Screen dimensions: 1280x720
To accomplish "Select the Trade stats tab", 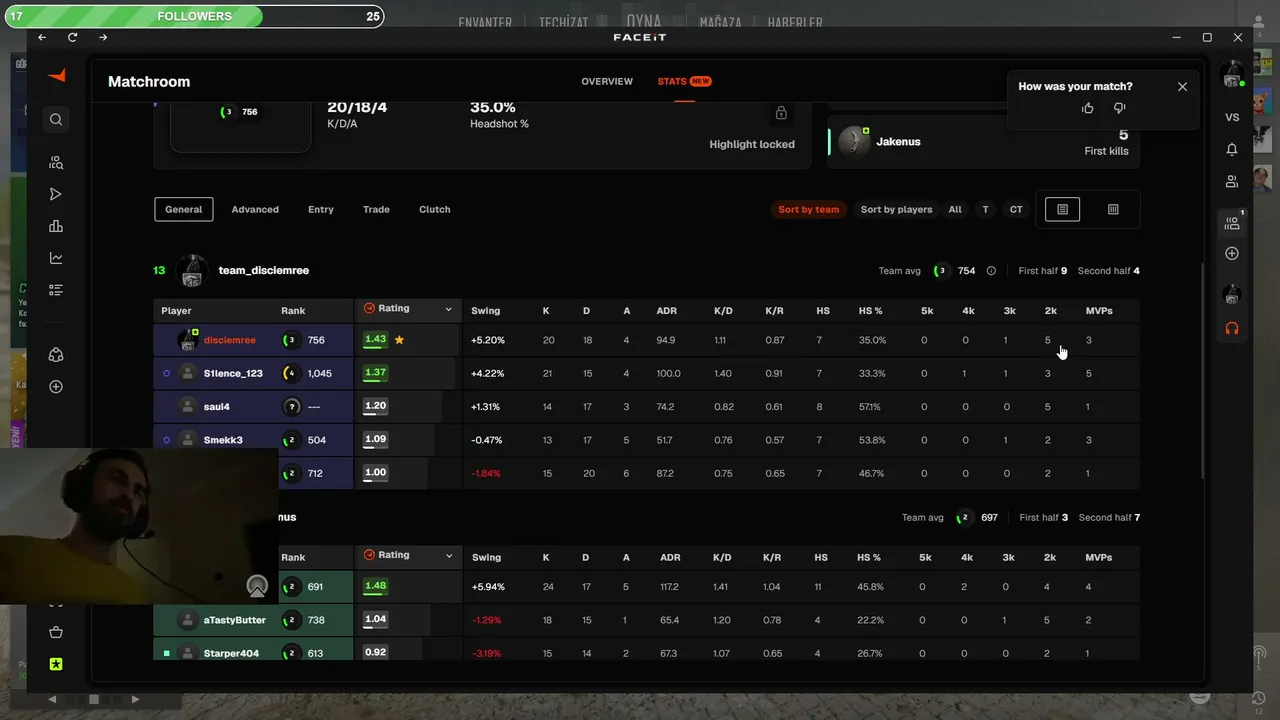I will pyautogui.click(x=376, y=209).
